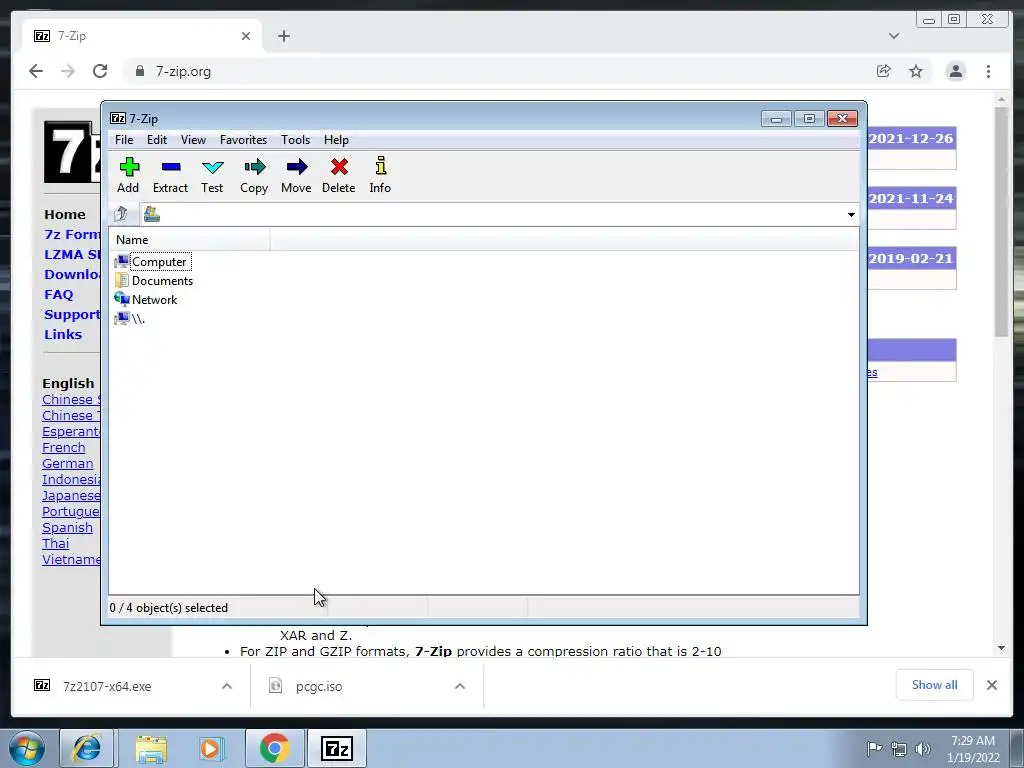Expand the address bar path dropdown

tap(851, 215)
